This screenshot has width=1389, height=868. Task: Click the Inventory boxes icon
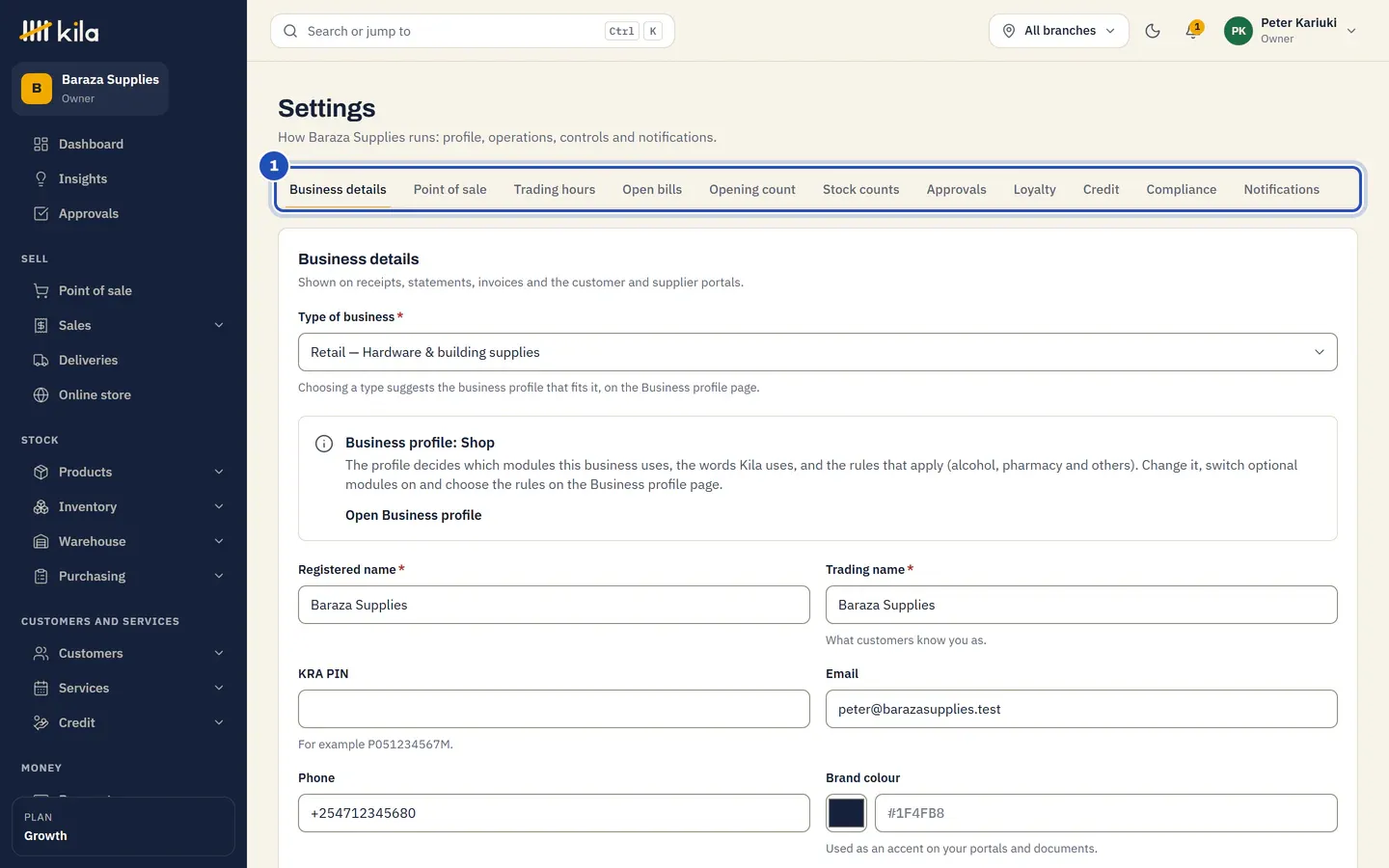click(41, 506)
